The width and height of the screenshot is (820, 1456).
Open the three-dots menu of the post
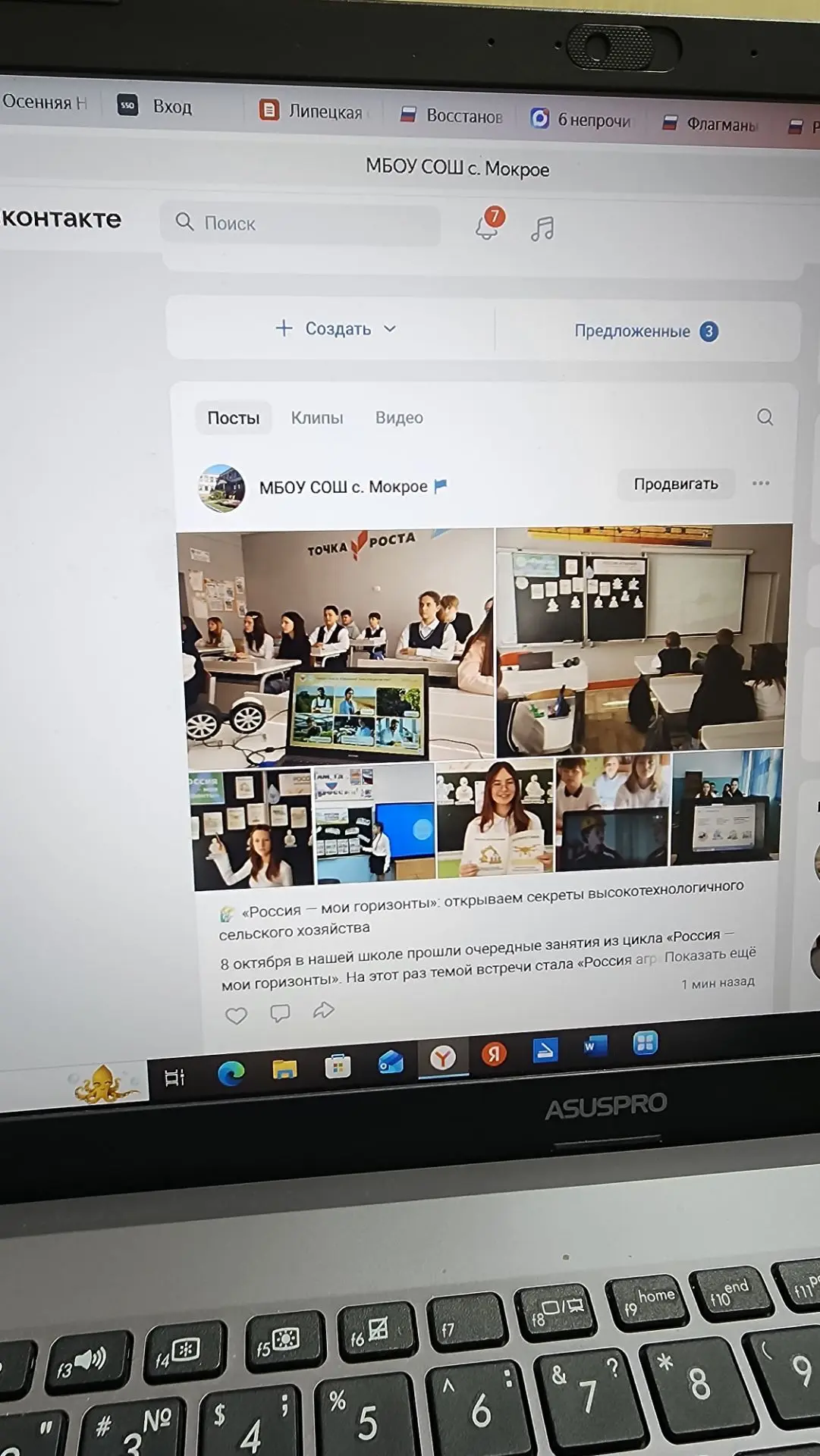[761, 483]
